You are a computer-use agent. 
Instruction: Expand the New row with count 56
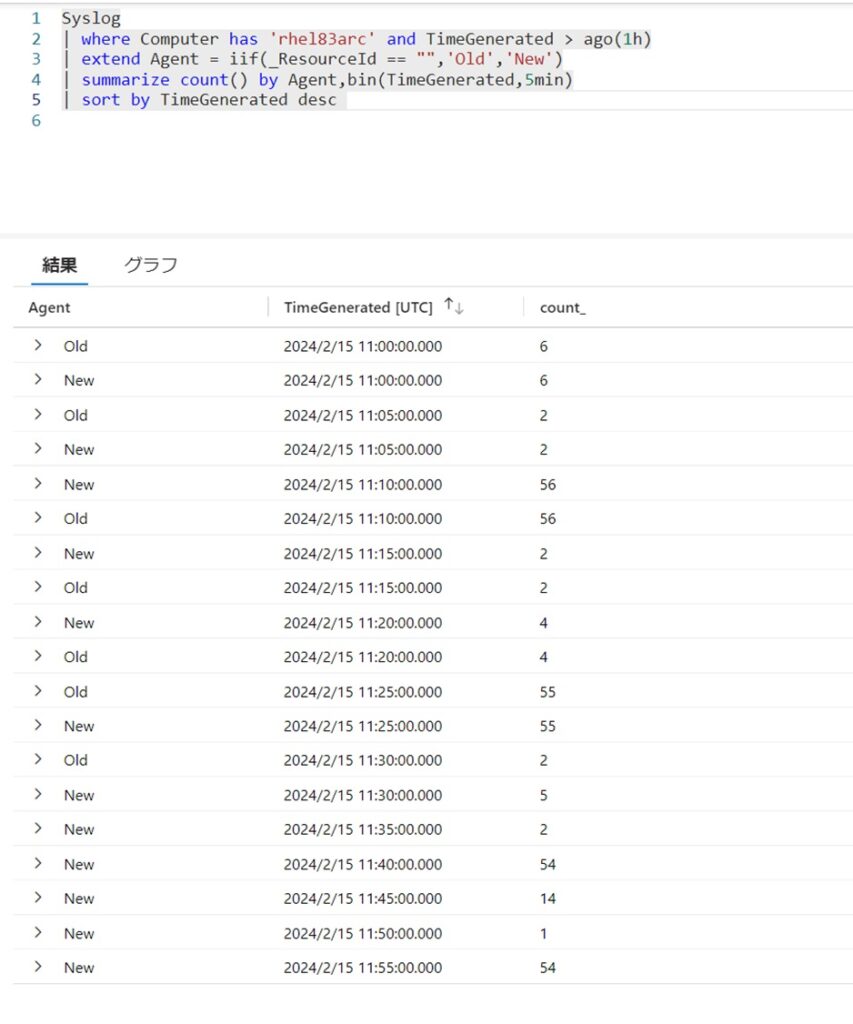point(37,484)
